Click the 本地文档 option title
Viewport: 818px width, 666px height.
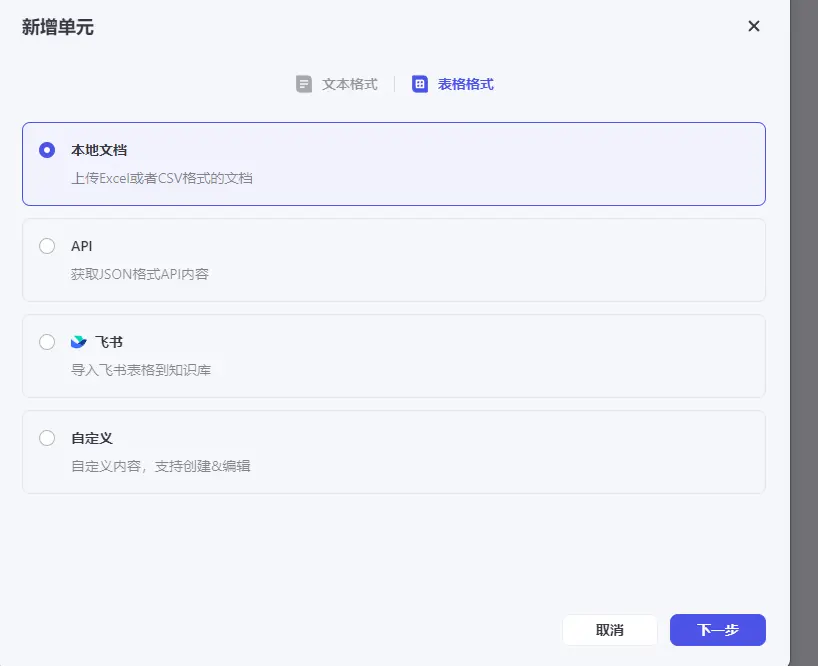tap(99, 150)
